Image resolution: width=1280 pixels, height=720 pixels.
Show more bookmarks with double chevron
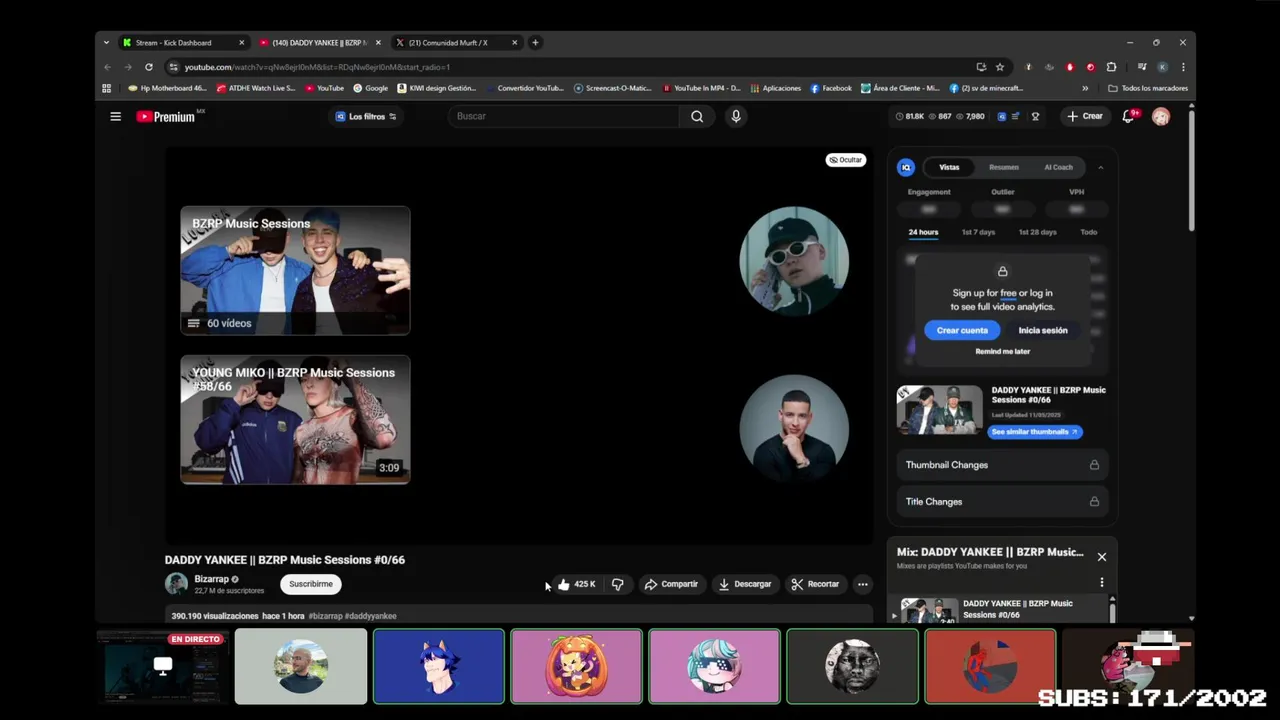point(1085,88)
